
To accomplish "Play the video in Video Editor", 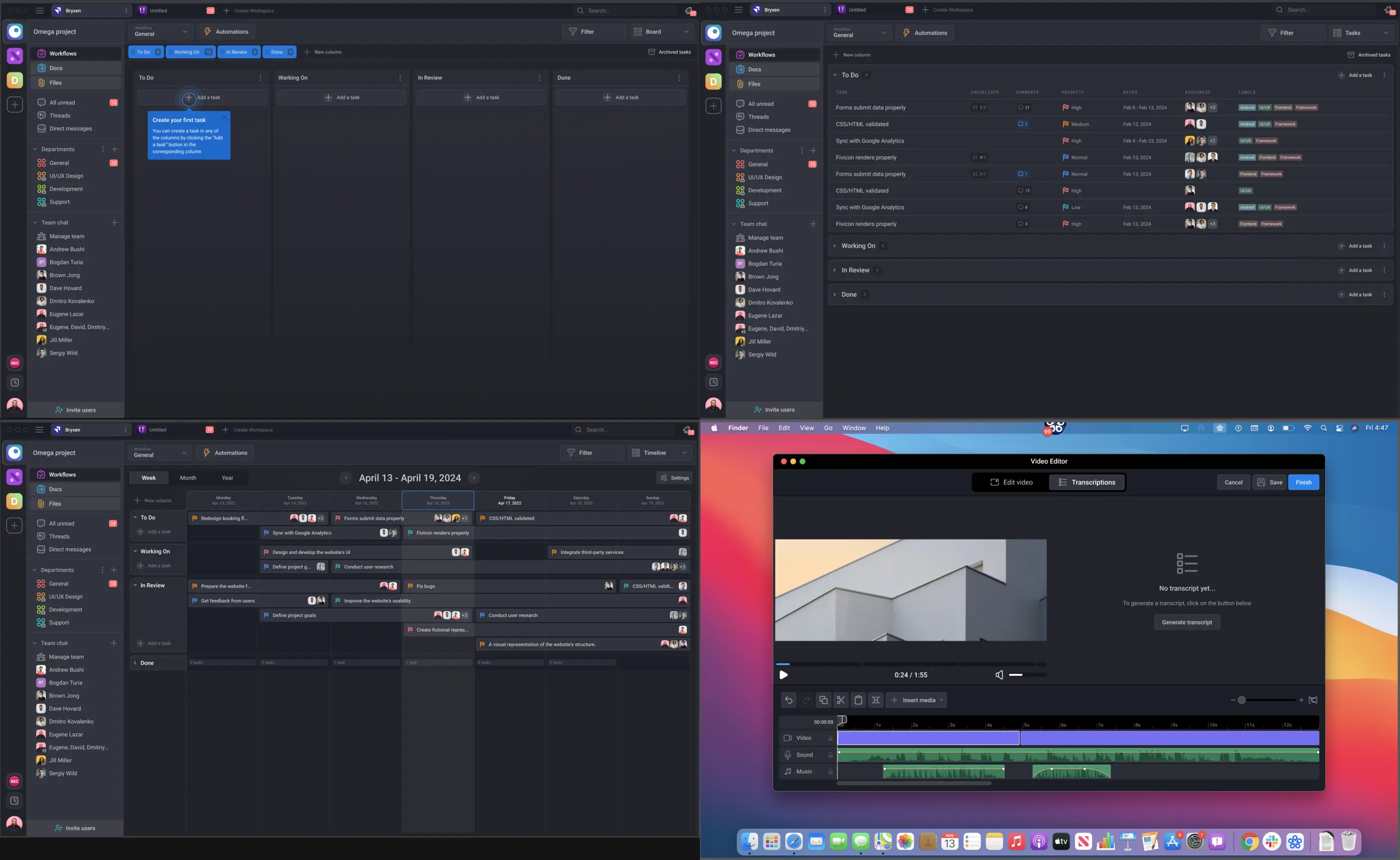I will 783,675.
